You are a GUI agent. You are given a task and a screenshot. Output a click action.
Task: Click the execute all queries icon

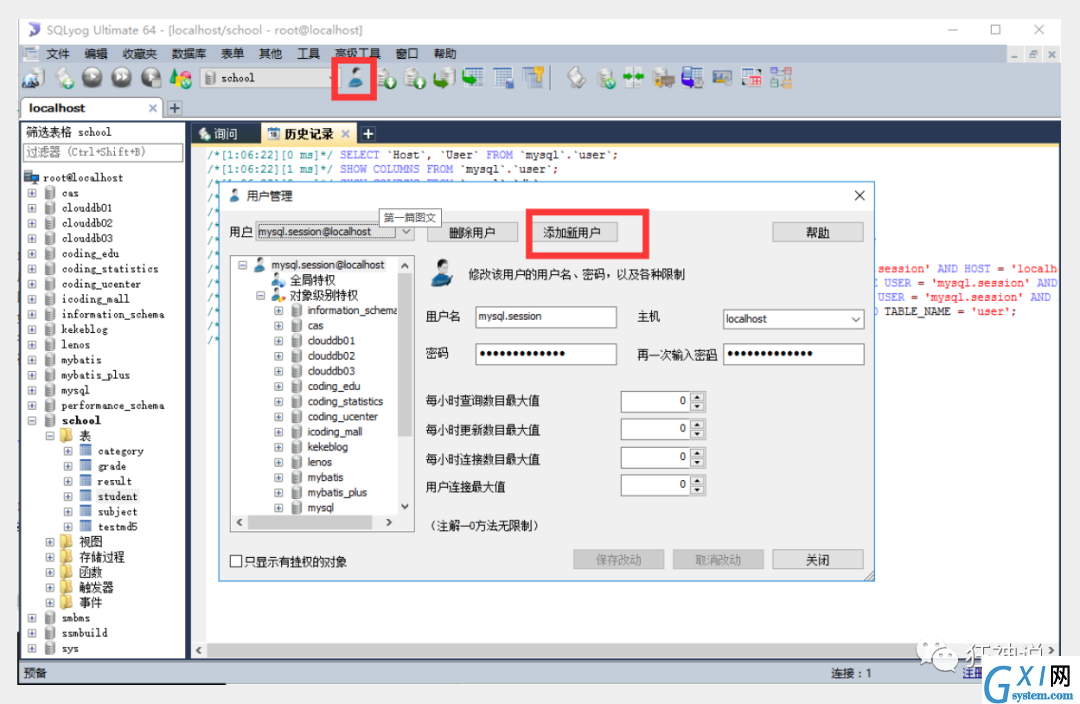click(122, 78)
